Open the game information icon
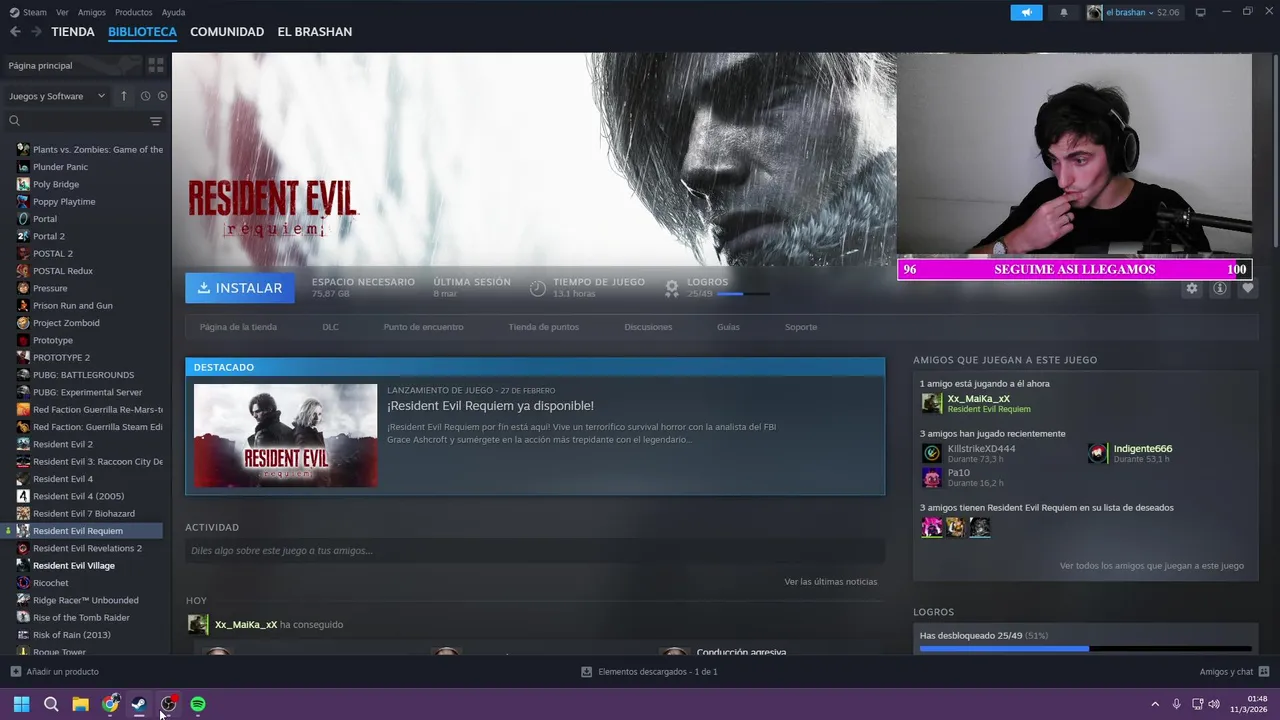Image resolution: width=1280 pixels, height=720 pixels. tap(1219, 288)
